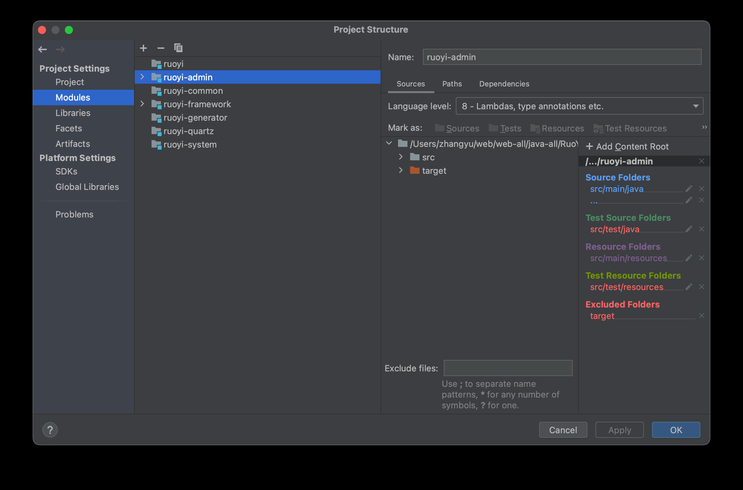Expand the src folder

click(401, 157)
